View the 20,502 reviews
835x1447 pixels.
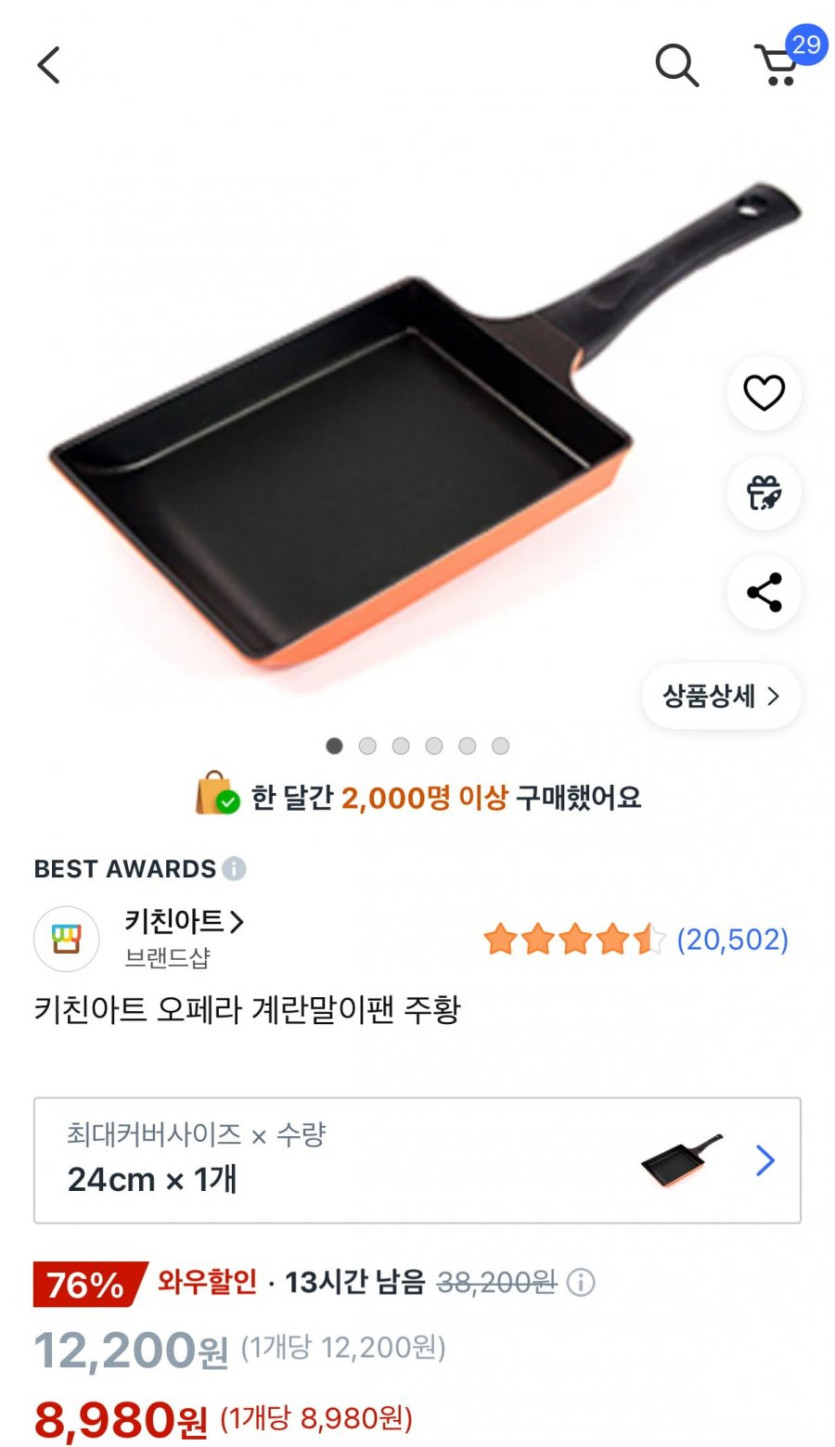733,940
